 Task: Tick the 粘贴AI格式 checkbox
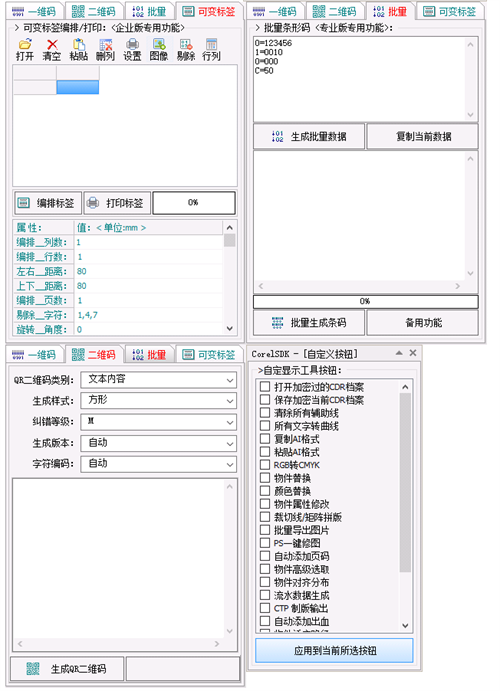[x=265, y=452]
